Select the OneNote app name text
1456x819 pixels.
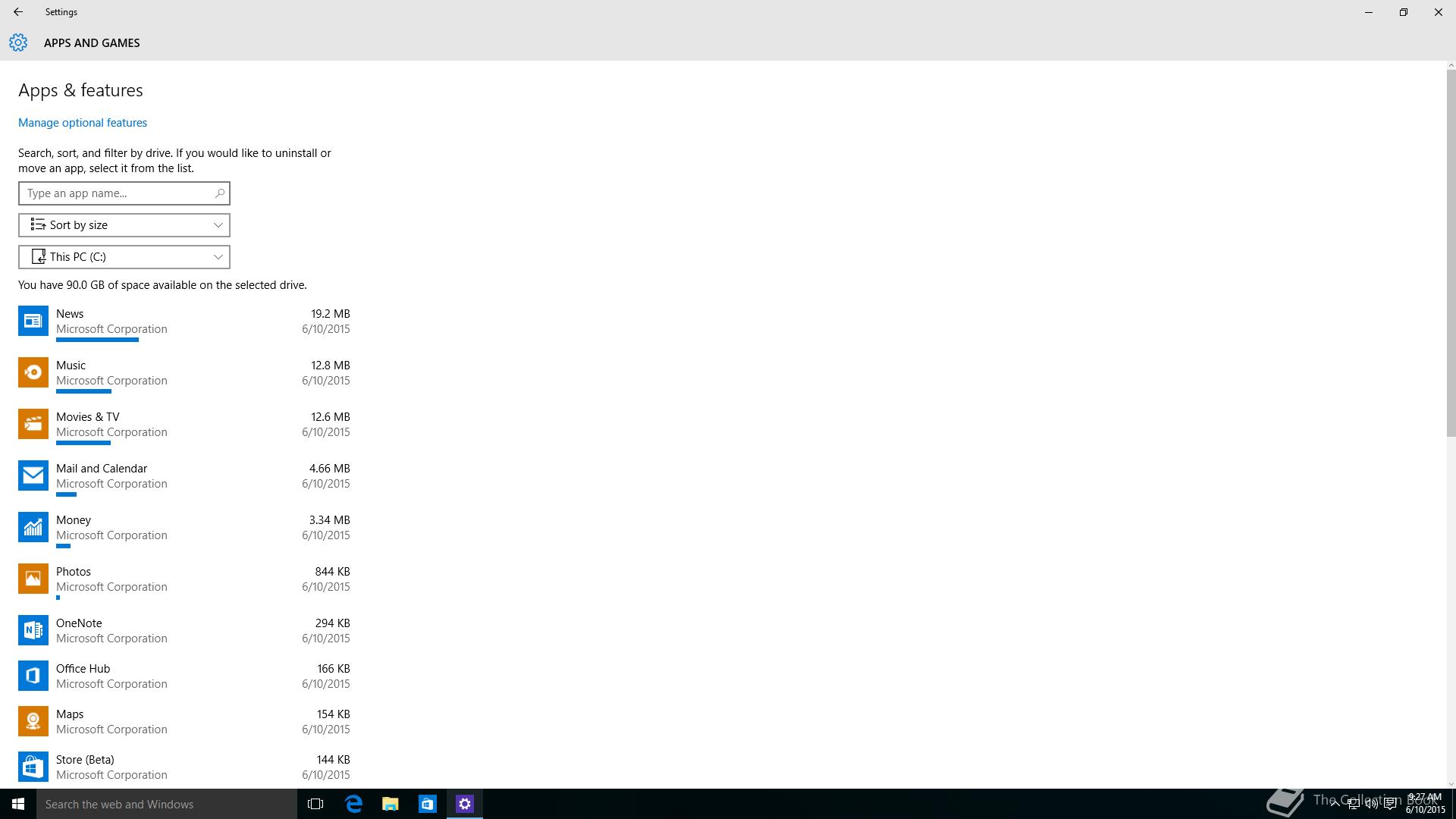(79, 623)
